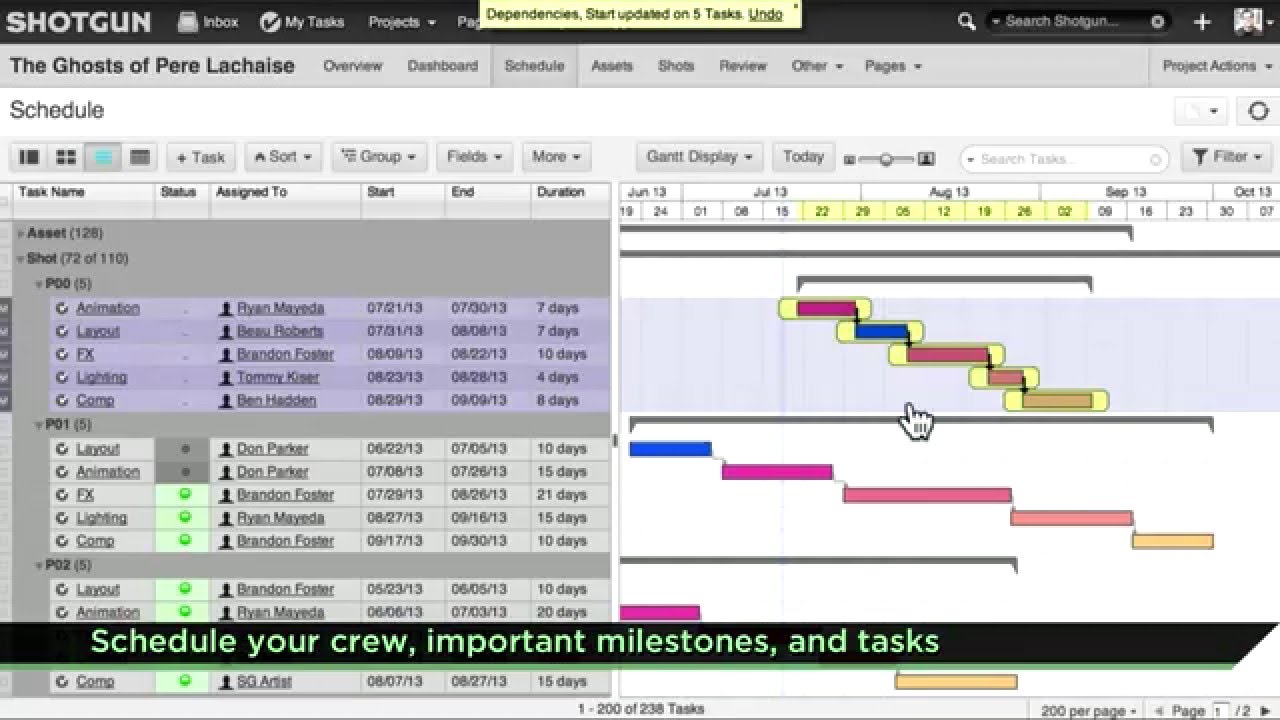Open the Inbox icon
The image size is (1280, 720).
(189, 21)
